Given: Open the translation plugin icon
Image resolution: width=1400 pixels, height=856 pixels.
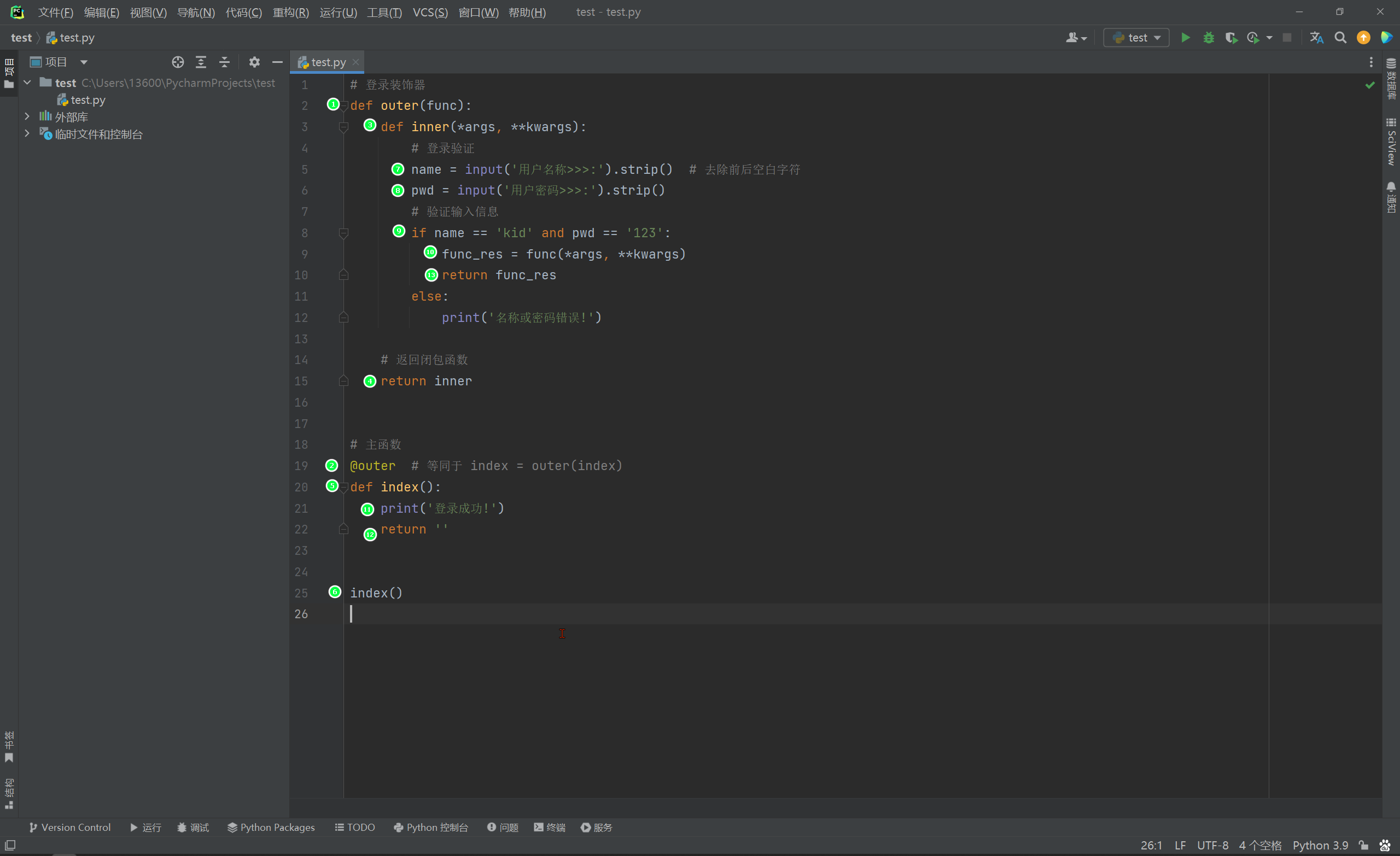Looking at the screenshot, I should (1316, 38).
